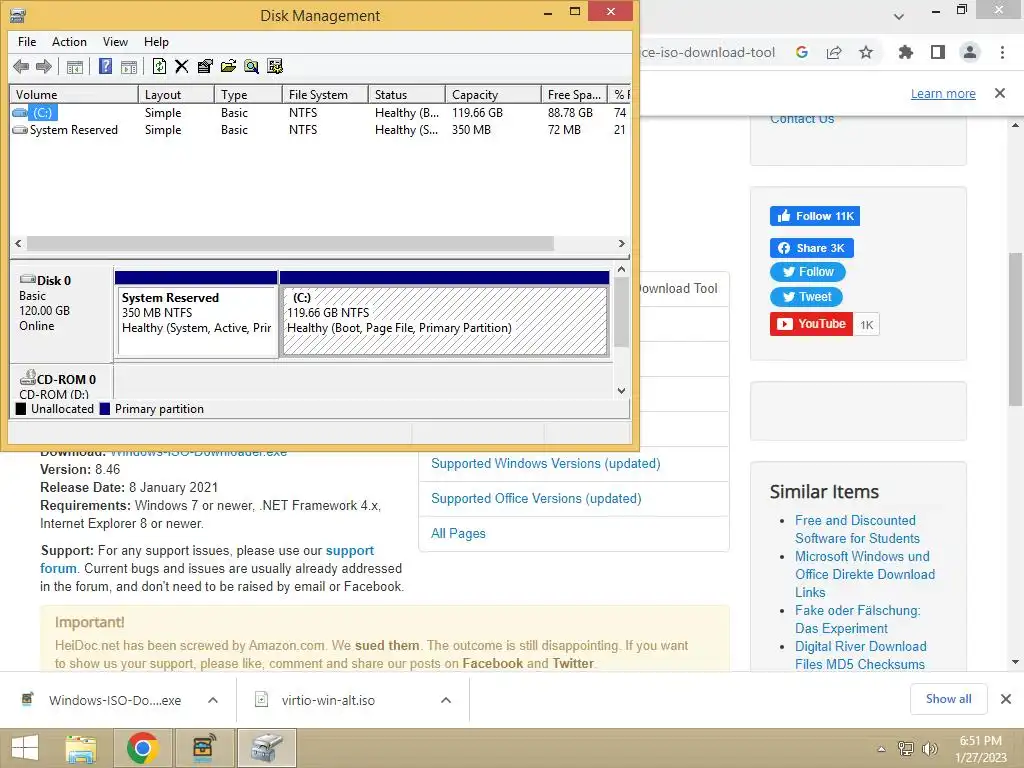Image resolution: width=1024 pixels, height=768 pixels.
Task: Sort by the File System column header
Action: (x=325, y=95)
